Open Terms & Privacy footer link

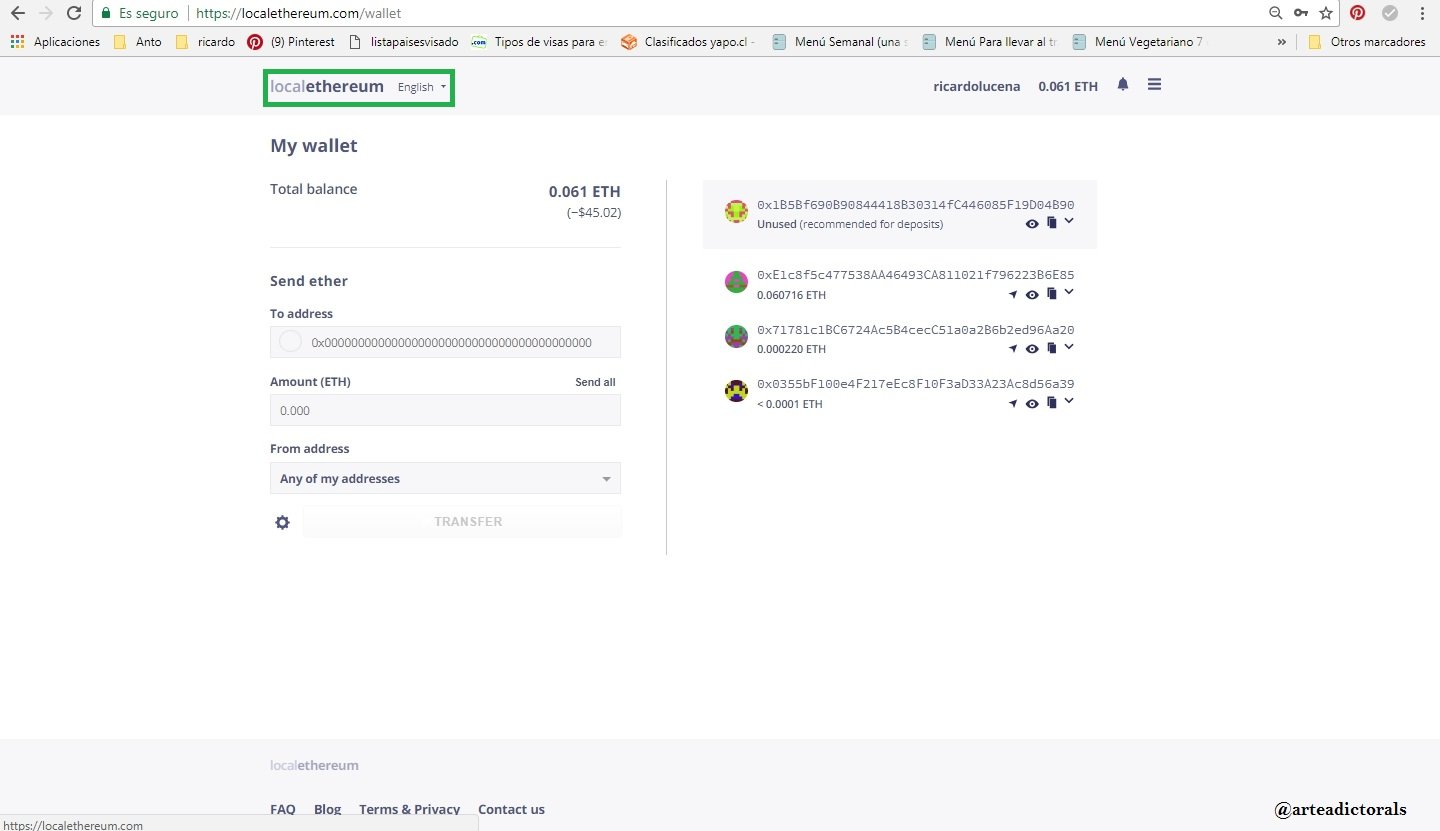tap(410, 809)
